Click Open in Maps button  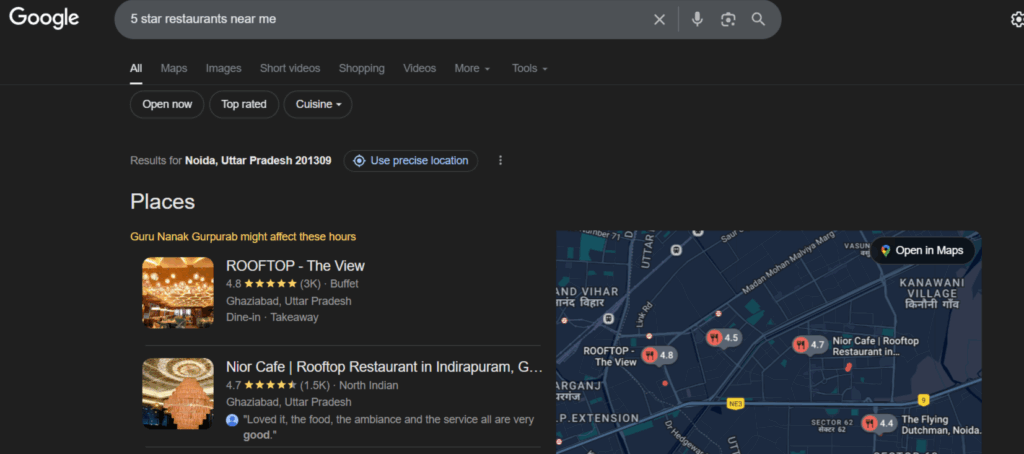point(921,250)
